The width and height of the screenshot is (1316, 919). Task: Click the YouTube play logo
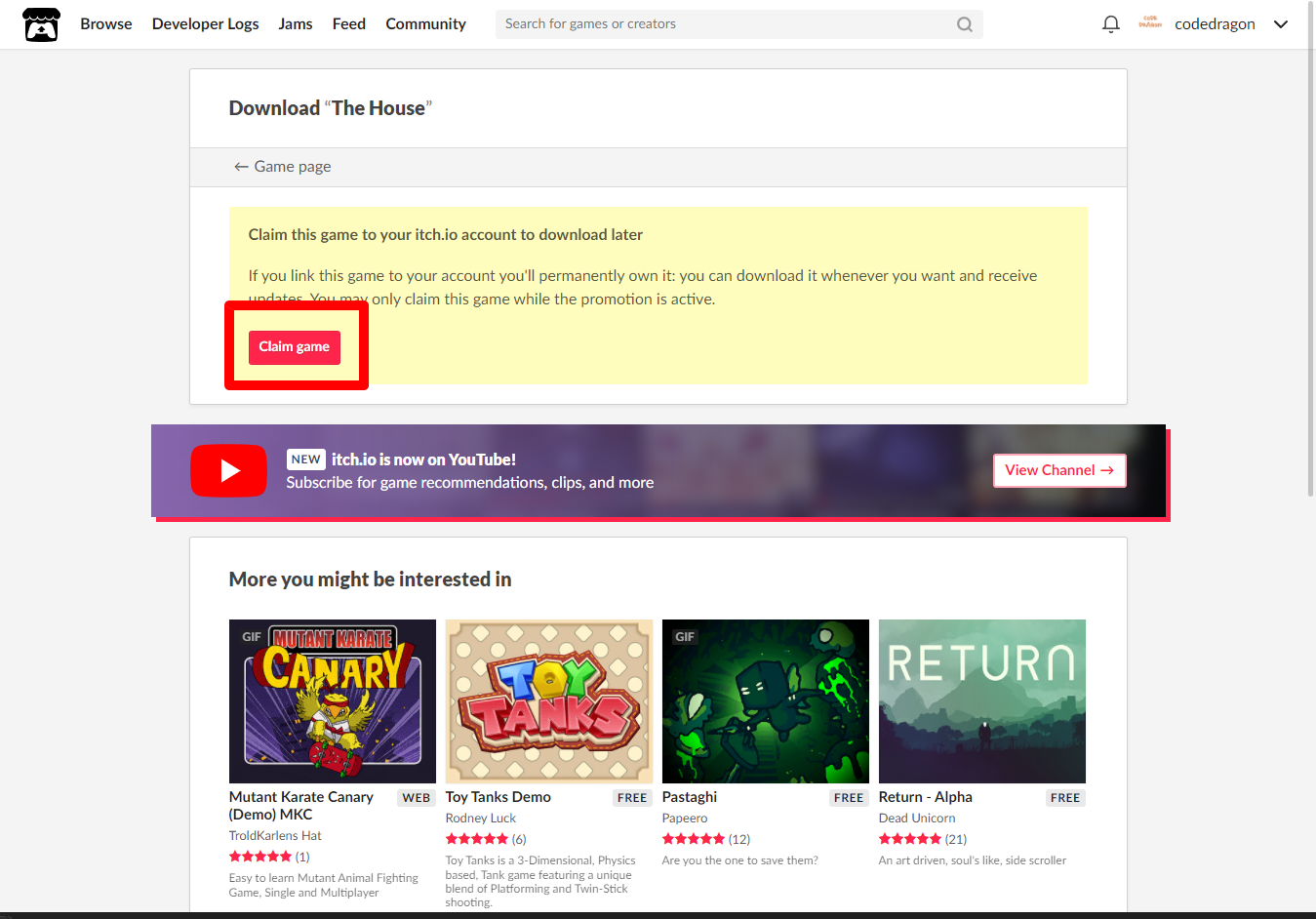click(x=228, y=470)
